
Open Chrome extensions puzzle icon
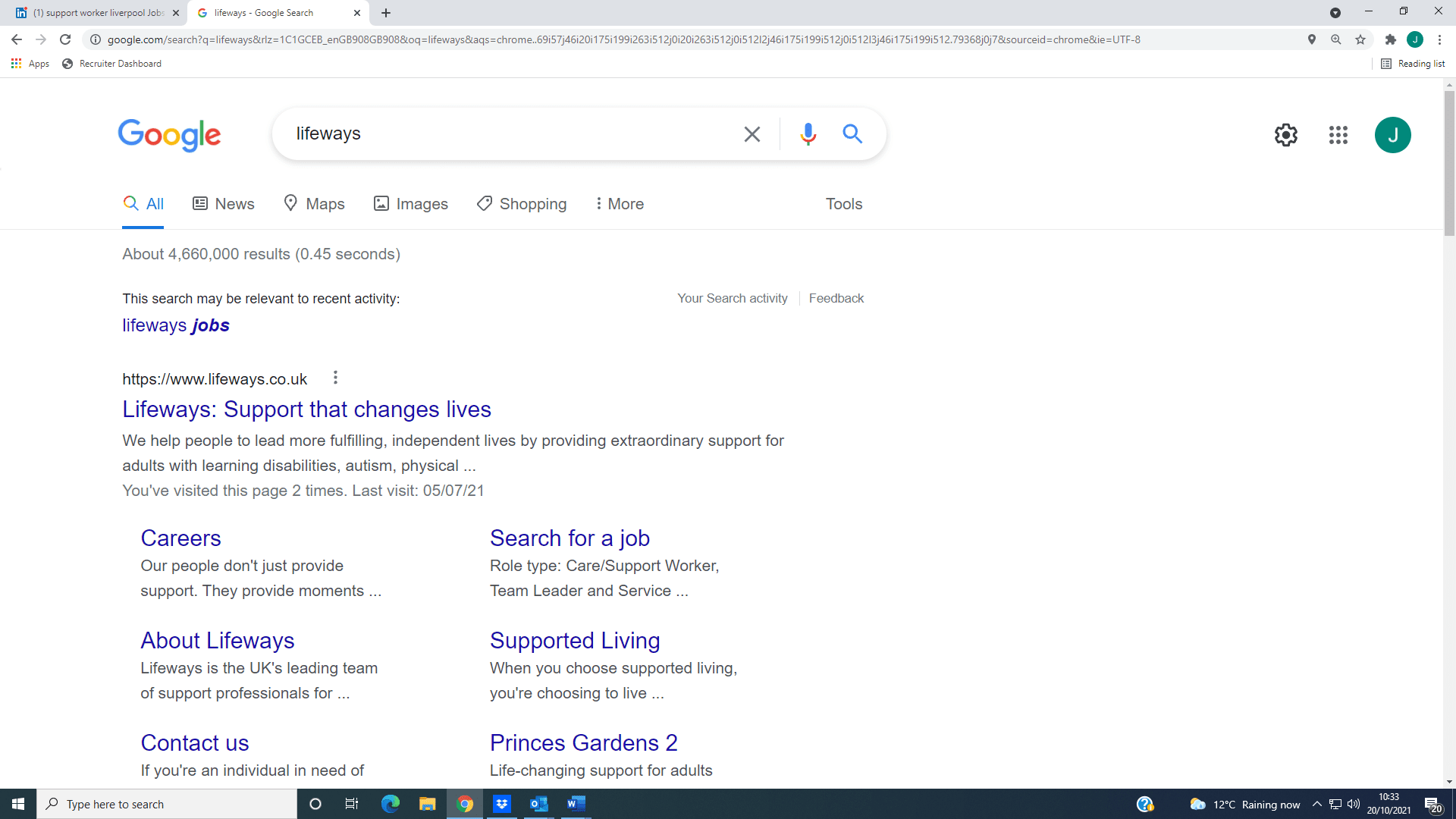pyautogui.click(x=1390, y=39)
